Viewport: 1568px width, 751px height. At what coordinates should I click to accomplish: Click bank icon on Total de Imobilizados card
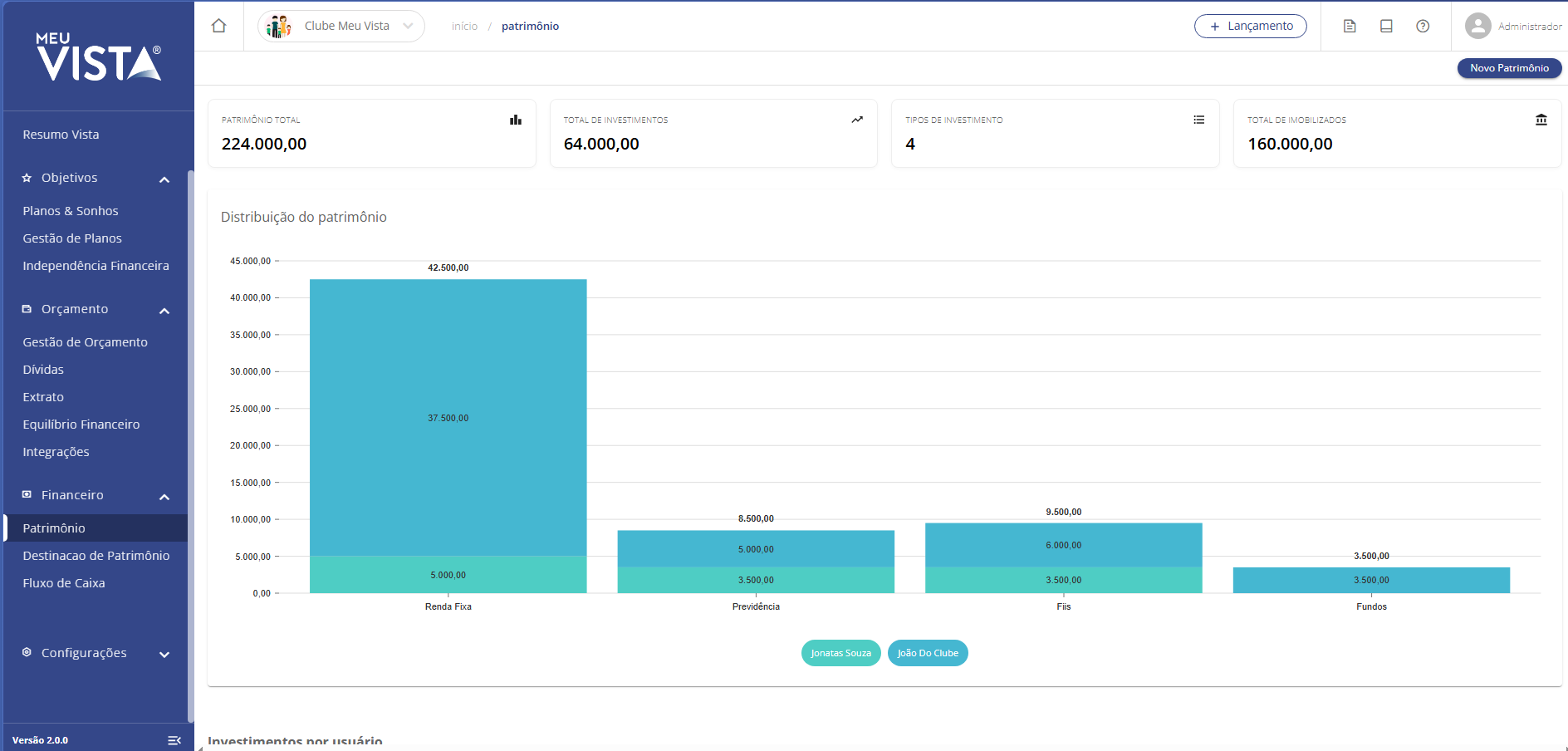tap(1541, 120)
